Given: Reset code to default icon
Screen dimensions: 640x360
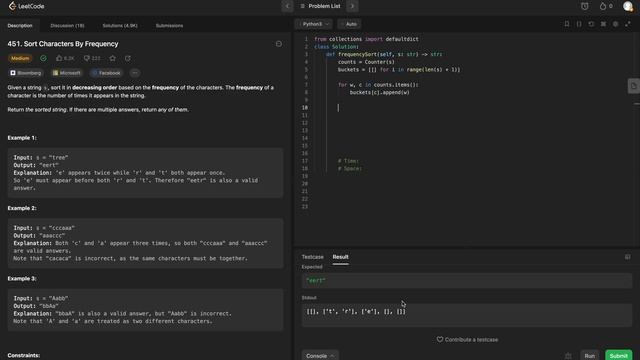Looking at the screenshot, I should pos(591,24).
